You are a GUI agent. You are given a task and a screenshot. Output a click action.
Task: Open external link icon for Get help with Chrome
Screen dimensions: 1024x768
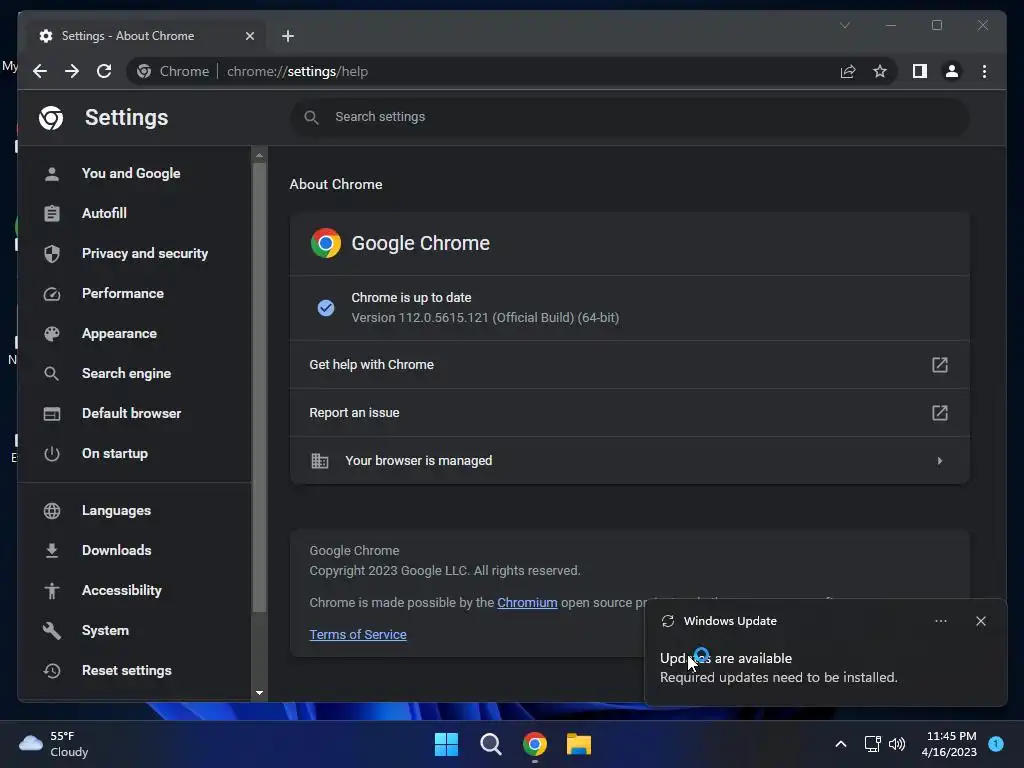click(x=939, y=364)
